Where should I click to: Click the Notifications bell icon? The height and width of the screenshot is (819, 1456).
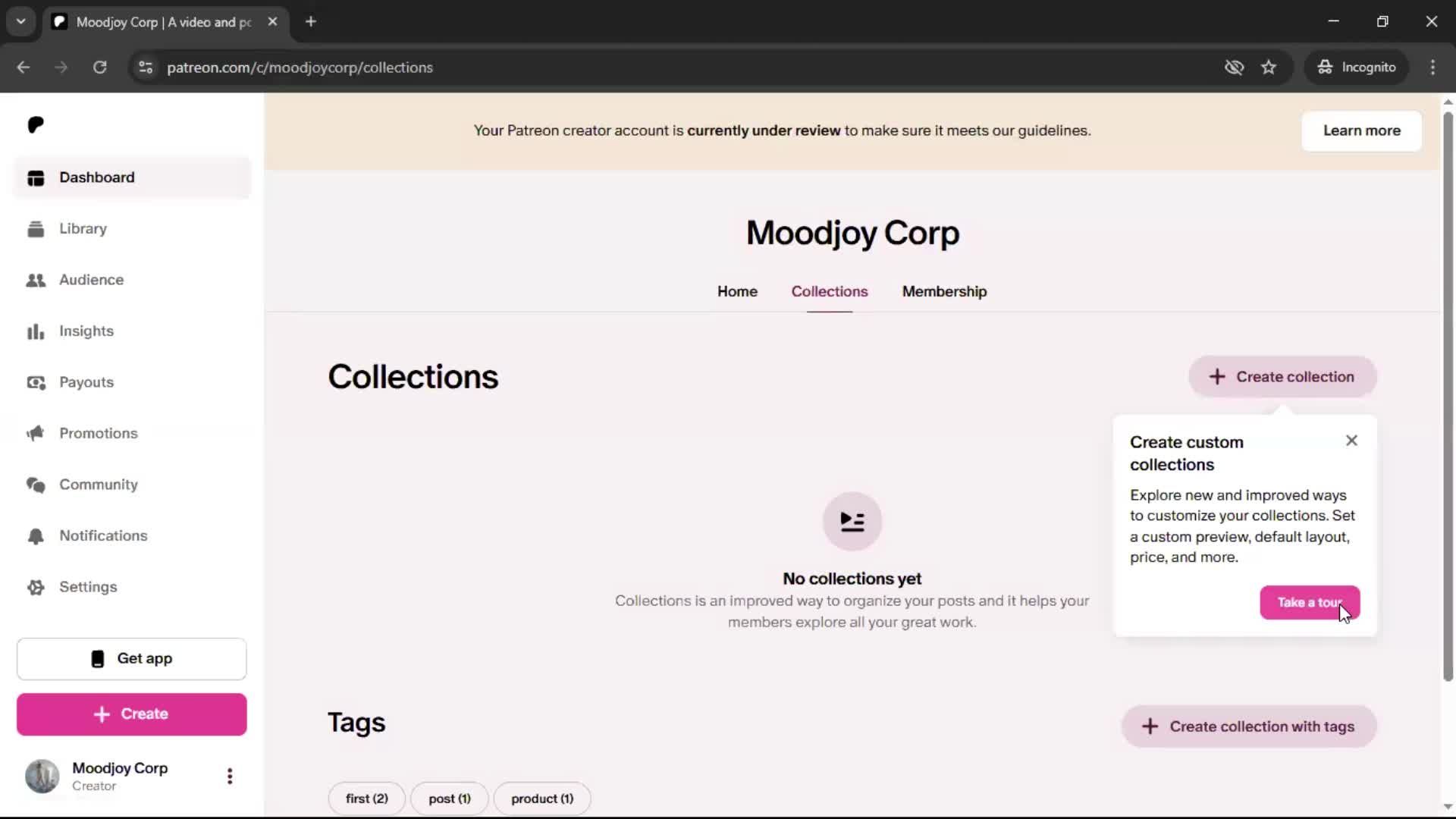[x=36, y=536]
